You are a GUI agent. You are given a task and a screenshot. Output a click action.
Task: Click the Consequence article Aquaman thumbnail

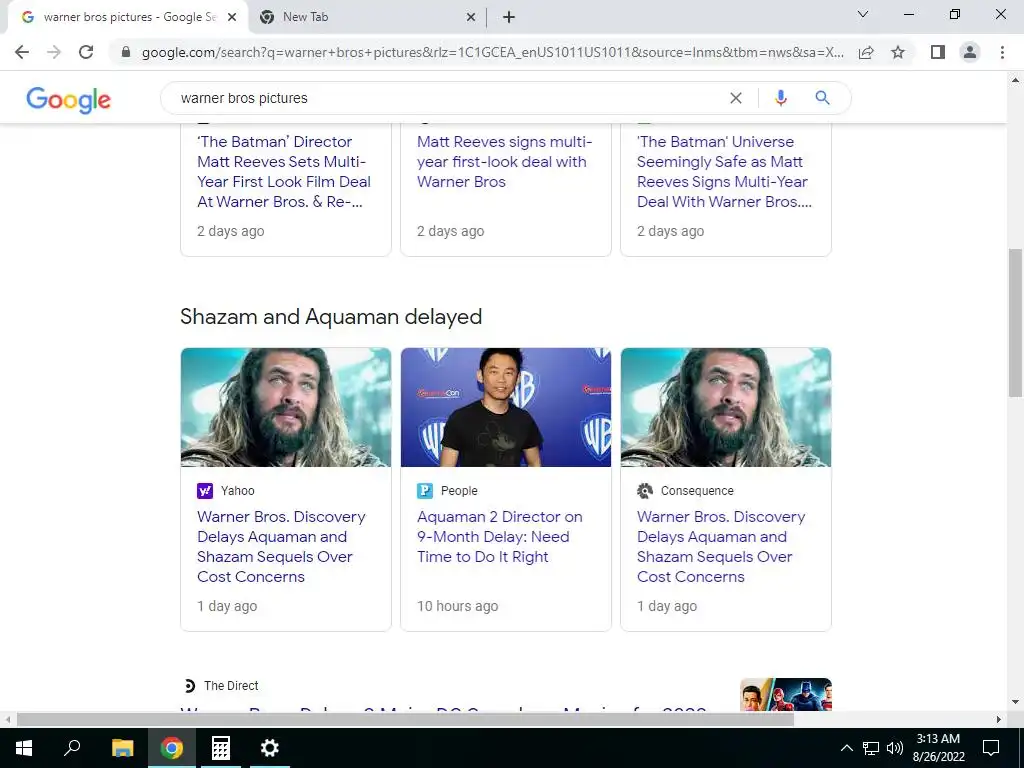click(726, 408)
